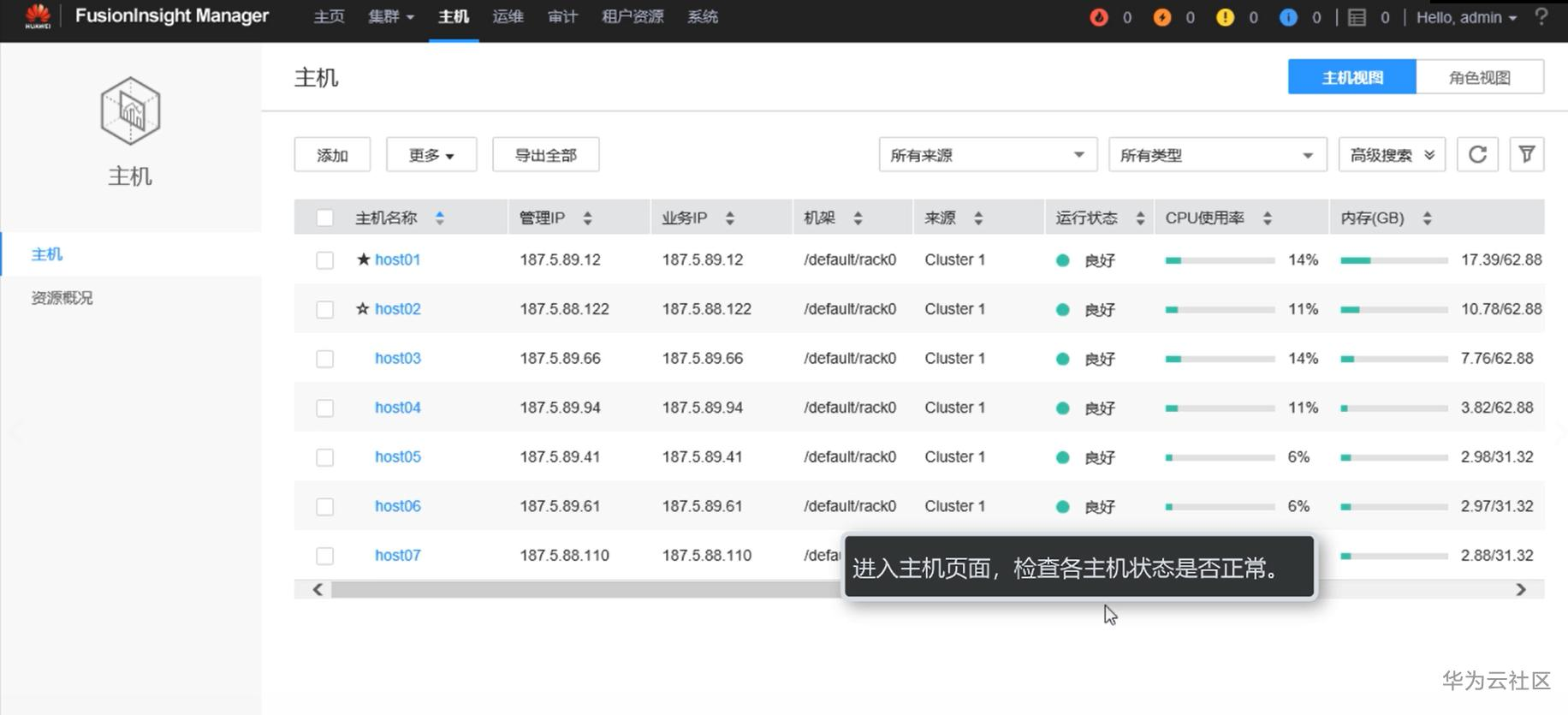Open the 租户资源 tenant resources menu
The height and width of the screenshot is (715, 1568).
[633, 17]
